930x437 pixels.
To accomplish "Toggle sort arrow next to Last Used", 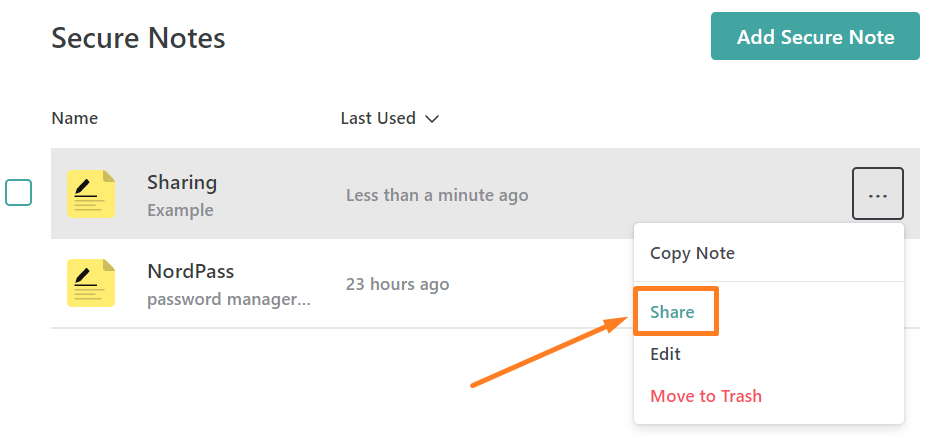I will (432, 119).
